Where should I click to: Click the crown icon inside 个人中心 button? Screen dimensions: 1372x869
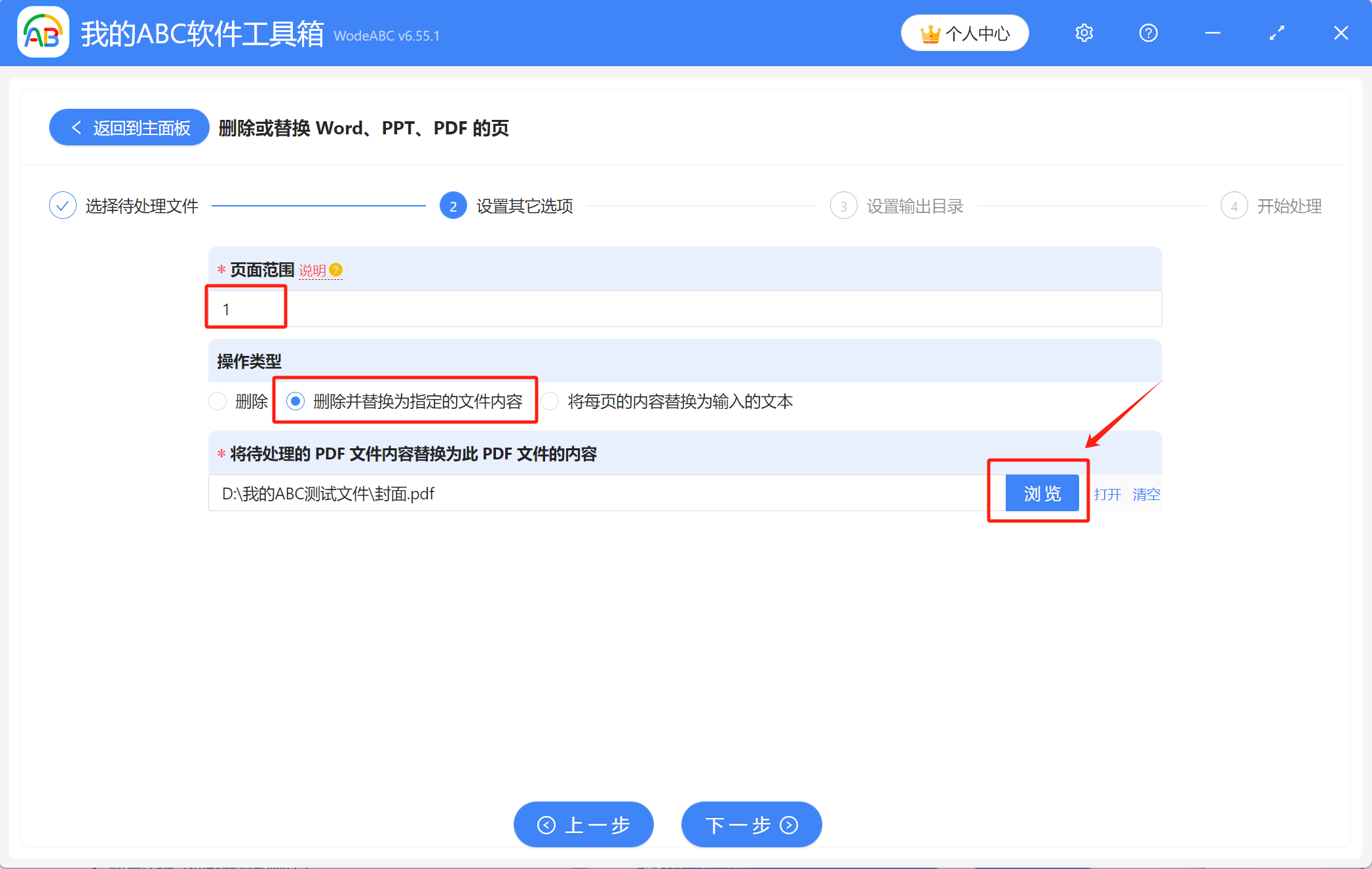click(932, 33)
